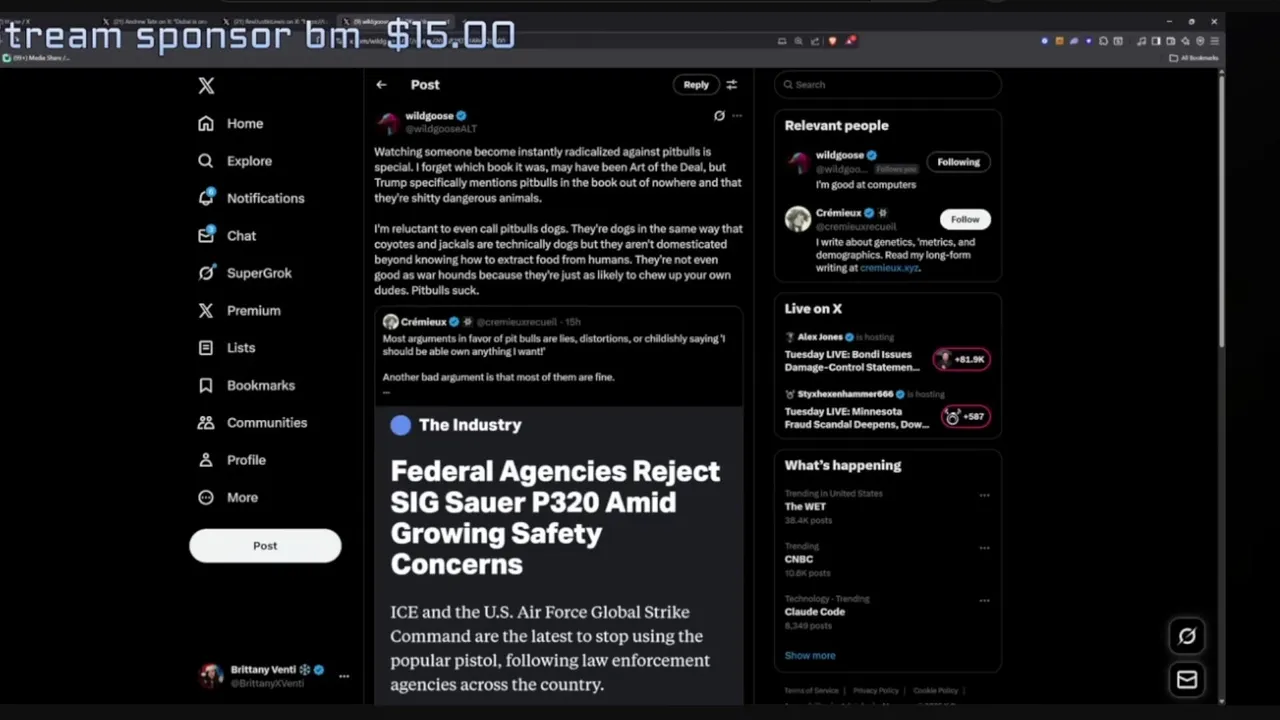Viewport: 1280px width, 720px height.
Task: Open Chat messages in the sidebar
Action: [x=227, y=236]
